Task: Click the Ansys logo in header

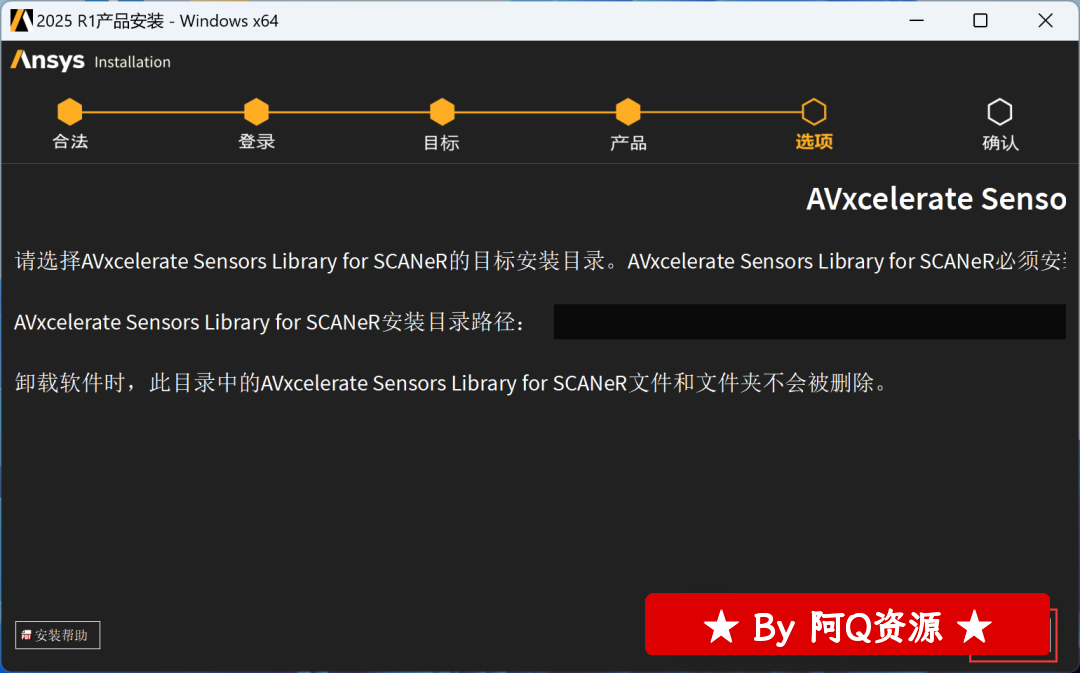Action: [48, 61]
